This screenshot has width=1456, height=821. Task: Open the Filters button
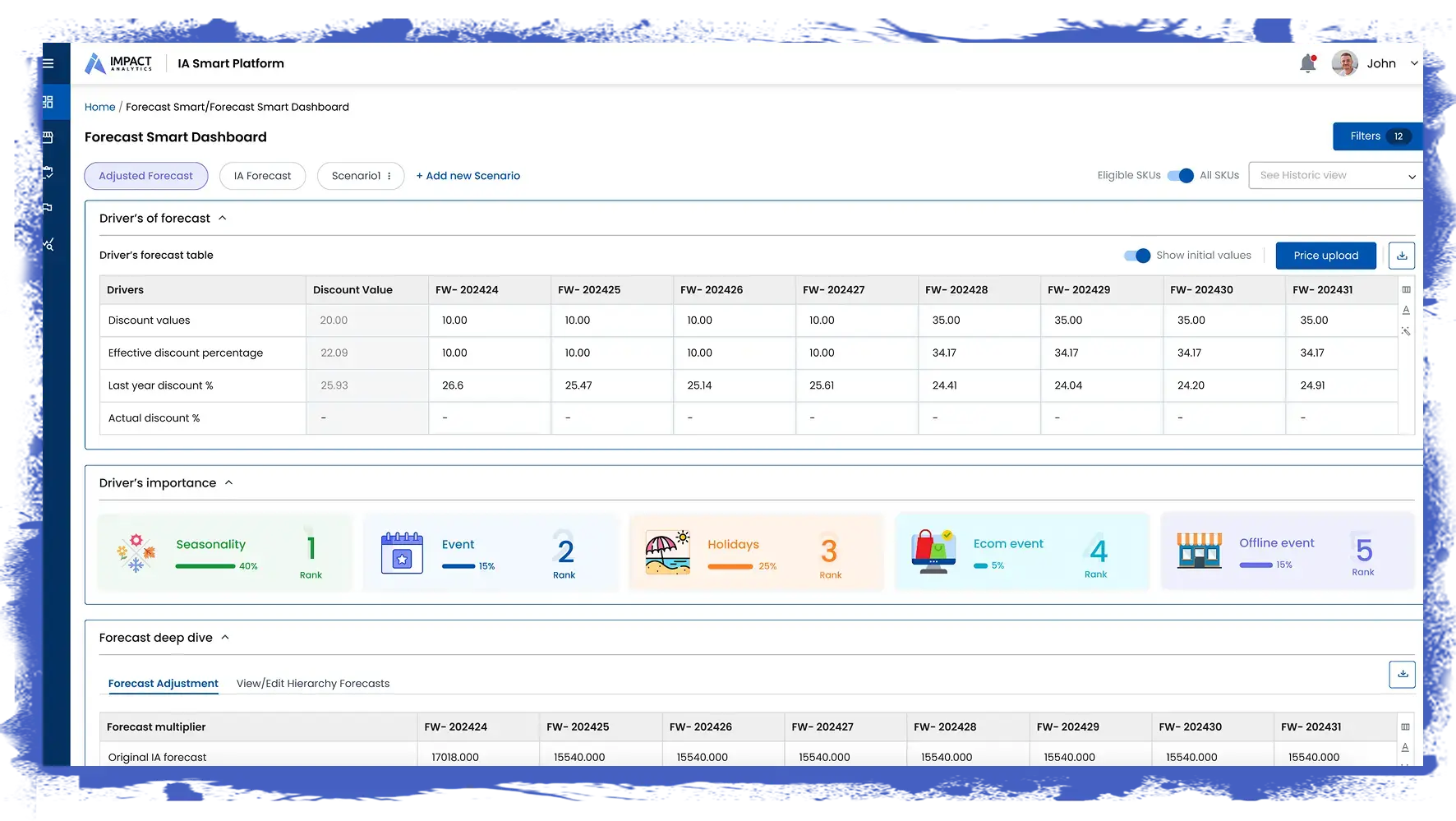click(x=1377, y=136)
